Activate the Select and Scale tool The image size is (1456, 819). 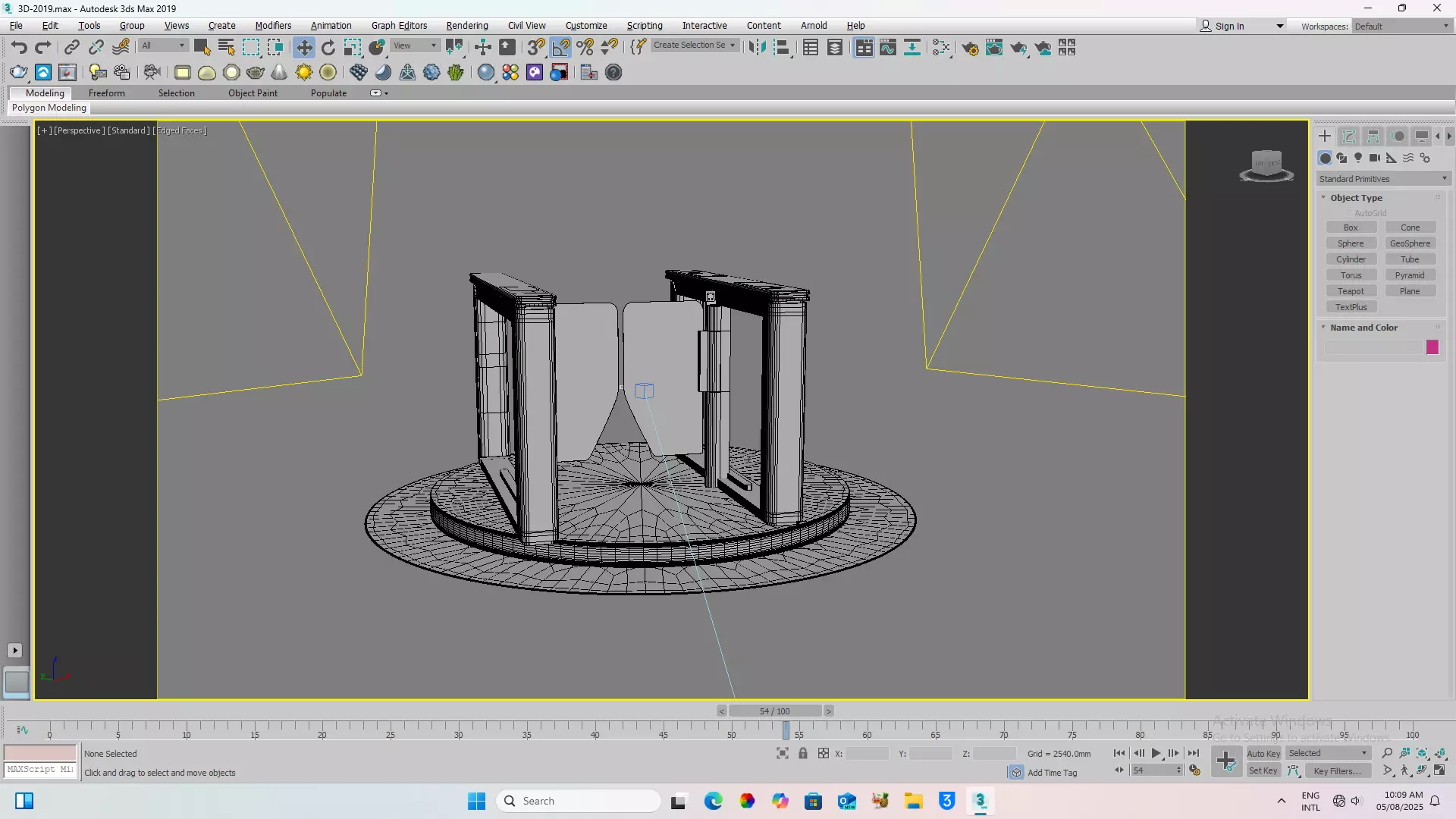(x=353, y=48)
